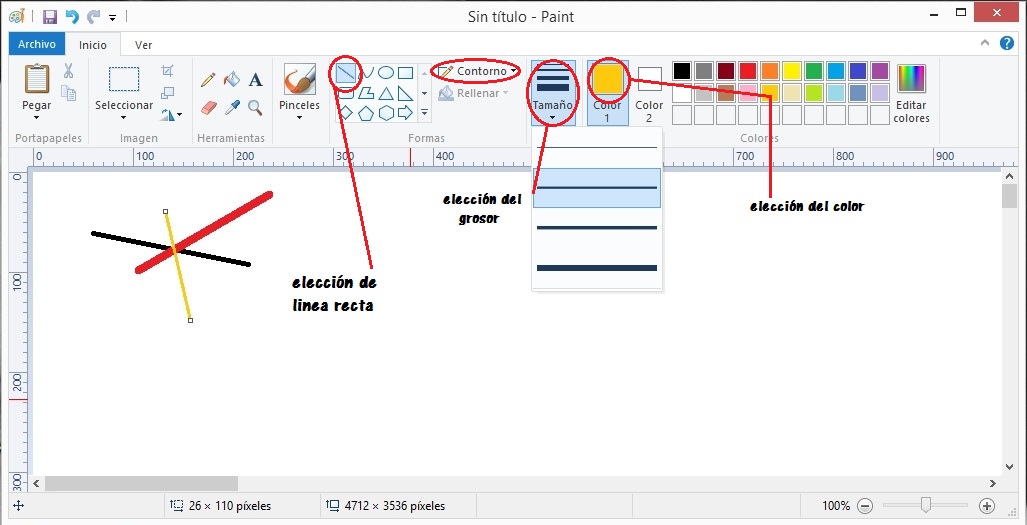Open Paint help with the question mark icon
The width and height of the screenshot is (1027, 525).
point(1007,43)
